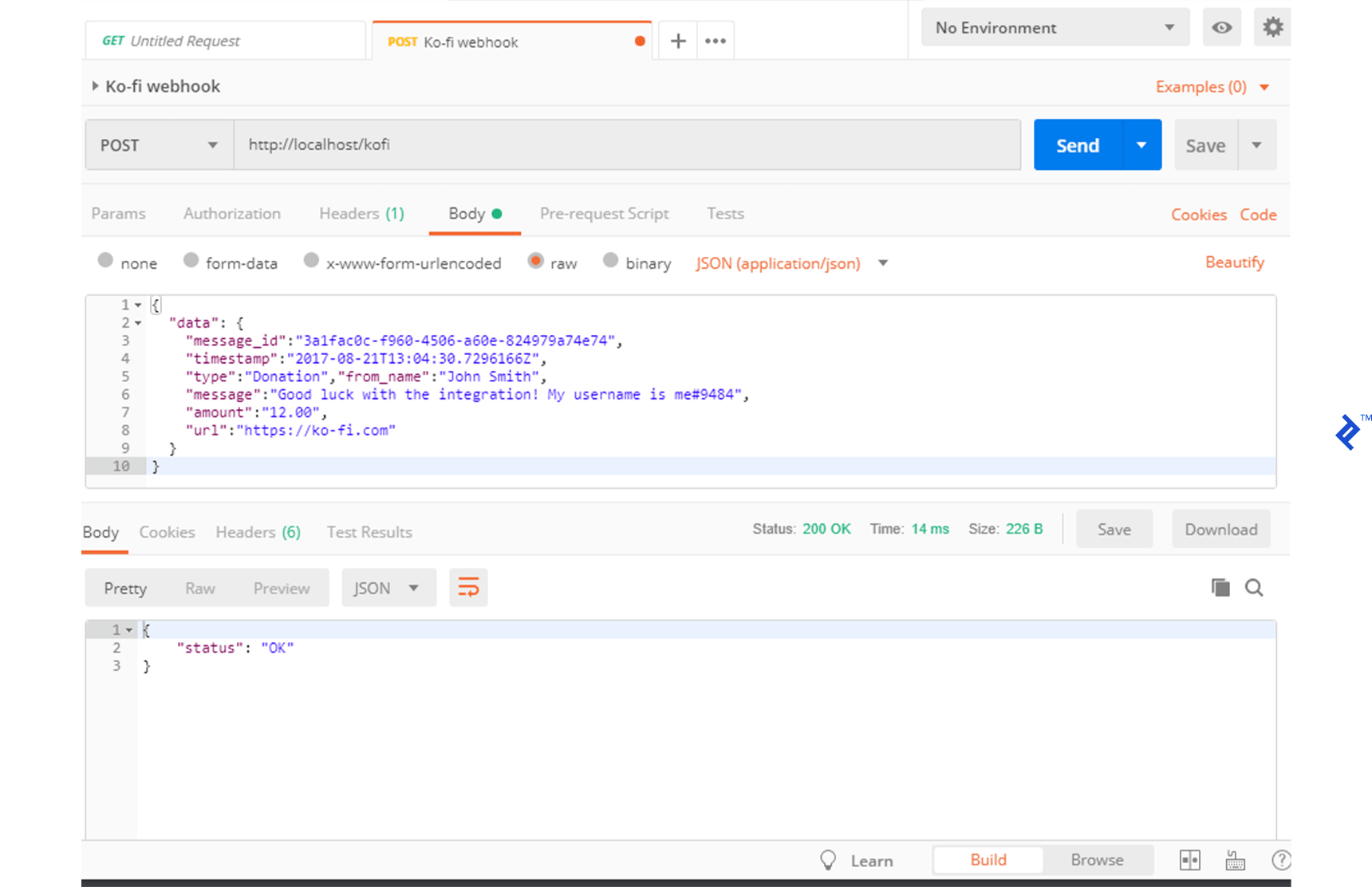Image resolution: width=1372 pixels, height=887 pixels.
Task: Copy the response body to clipboard
Action: coord(1219,587)
